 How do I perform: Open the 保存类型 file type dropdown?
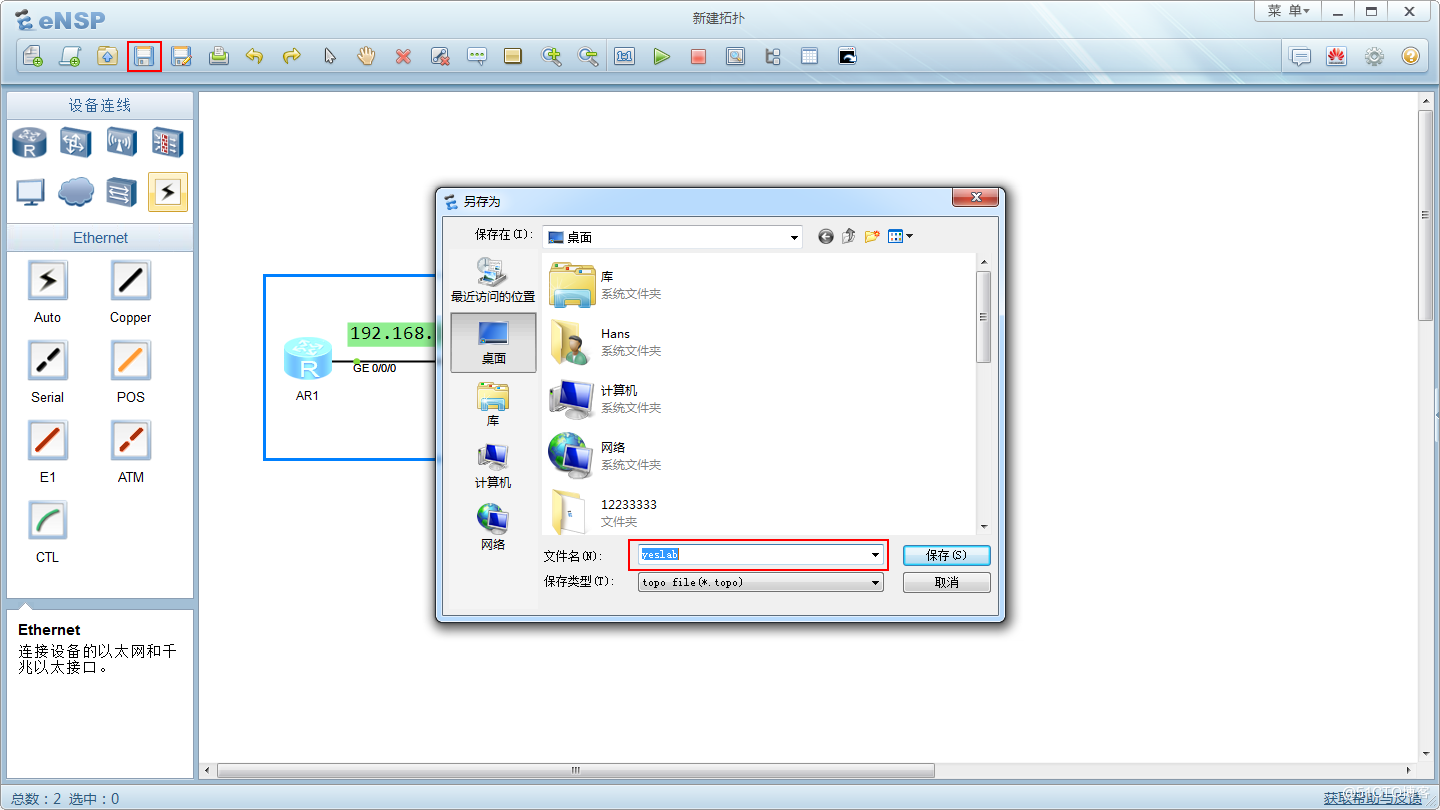click(x=875, y=582)
